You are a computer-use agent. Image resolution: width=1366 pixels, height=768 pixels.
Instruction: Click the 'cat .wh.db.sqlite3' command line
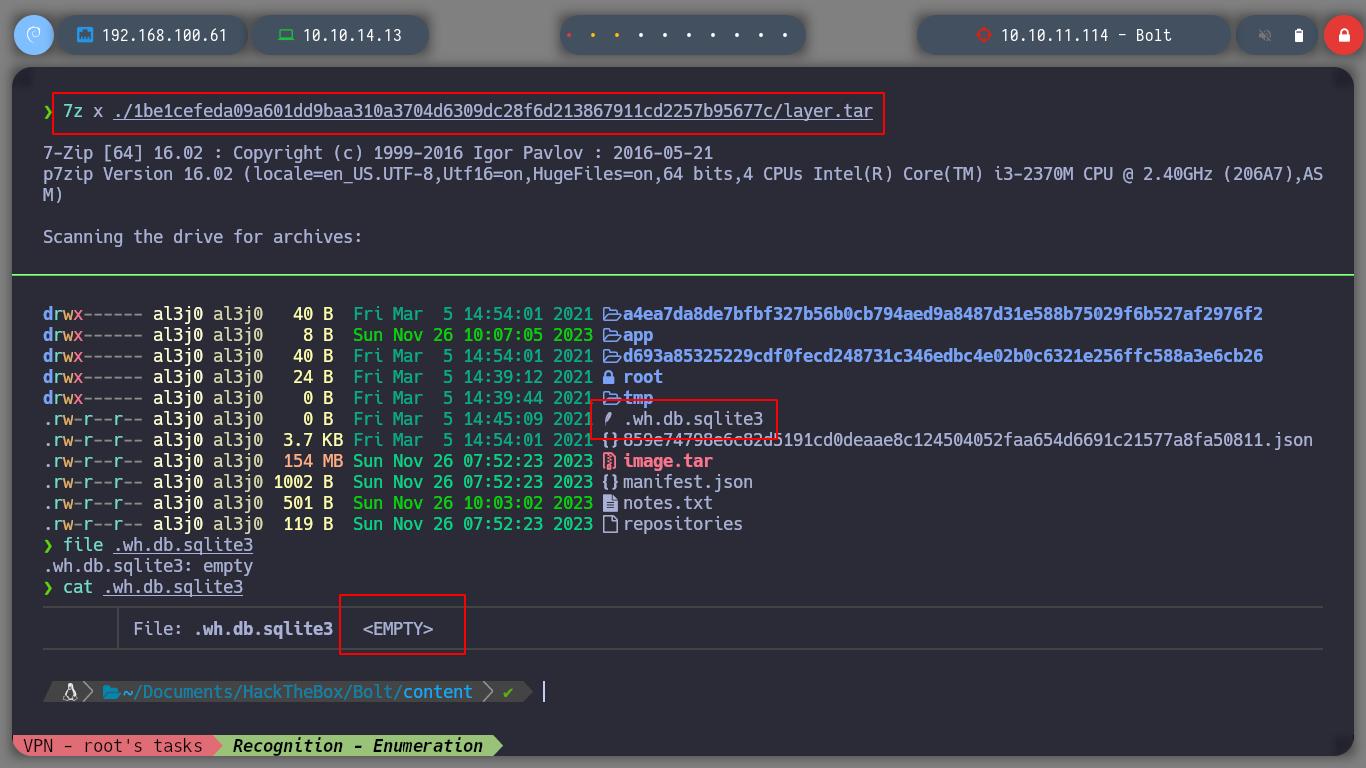point(153,587)
